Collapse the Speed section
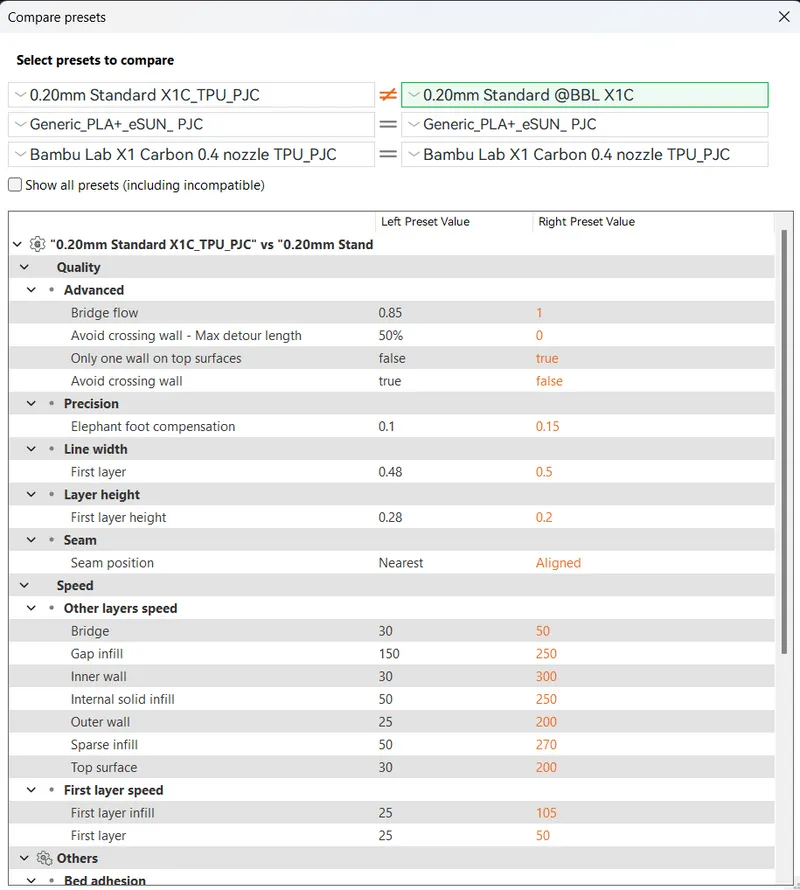The image size is (800, 890). 24,585
